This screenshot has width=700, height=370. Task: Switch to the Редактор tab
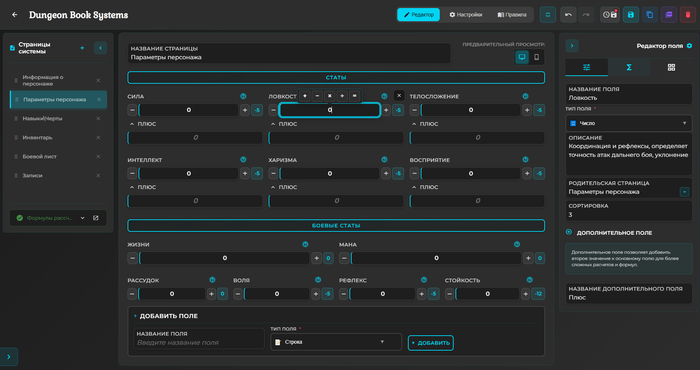418,15
